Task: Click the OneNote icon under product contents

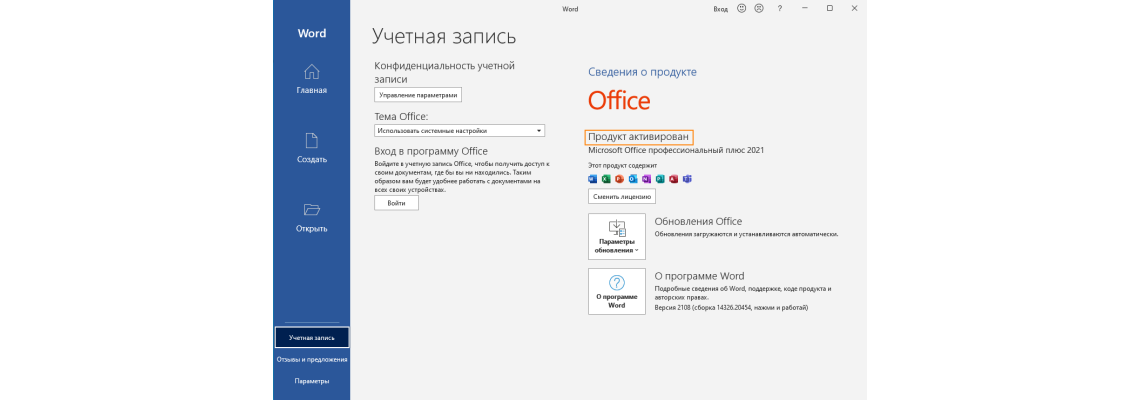Action: click(x=647, y=179)
